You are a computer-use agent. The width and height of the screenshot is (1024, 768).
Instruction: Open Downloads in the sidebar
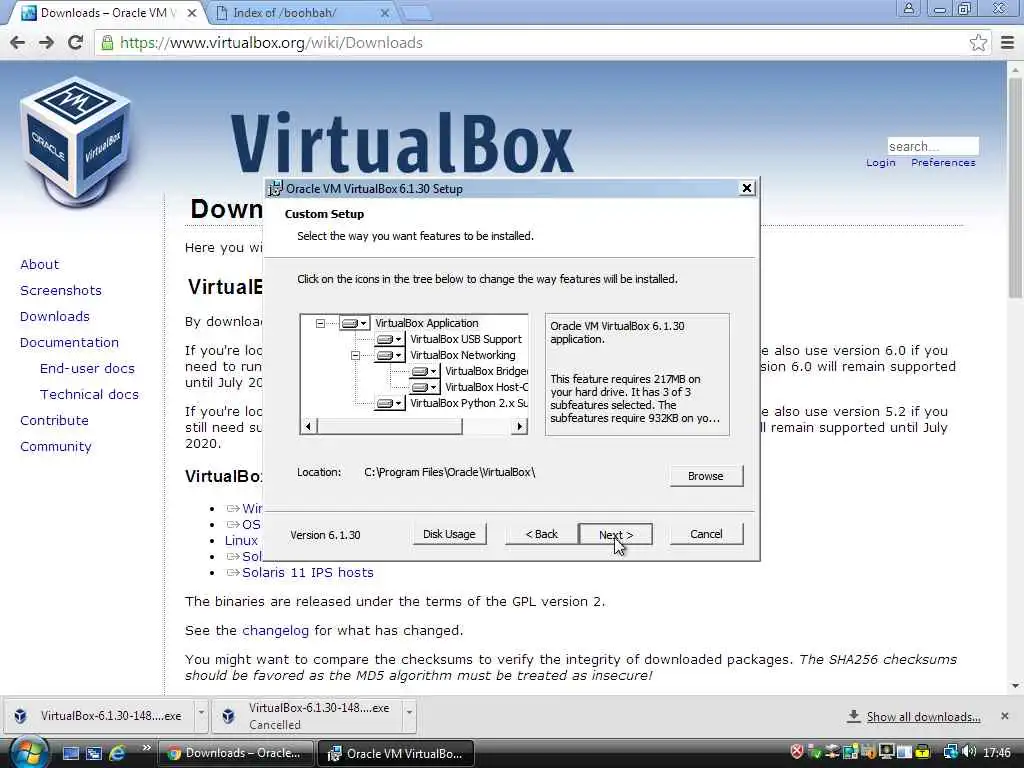tap(55, 317)
